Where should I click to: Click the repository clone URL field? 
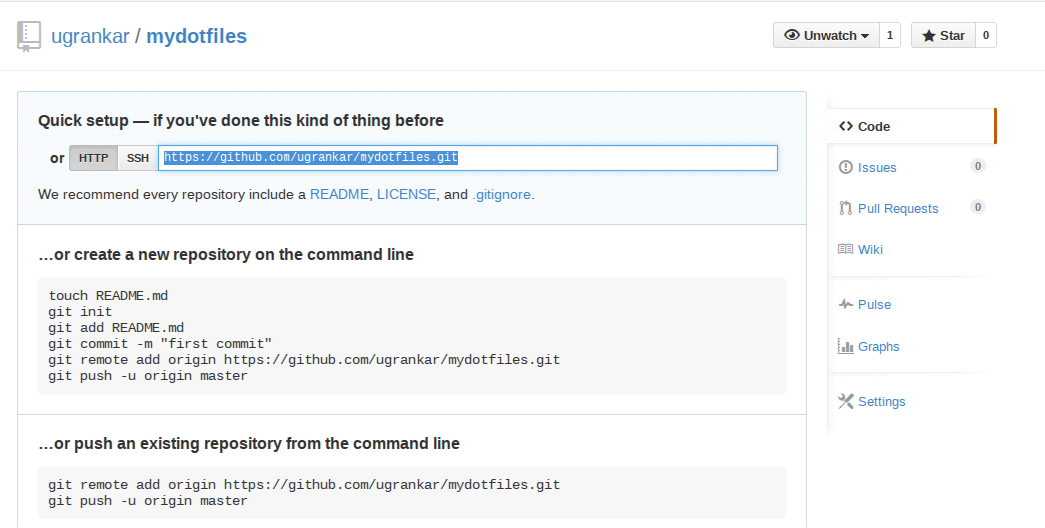(x=467, y=158)
